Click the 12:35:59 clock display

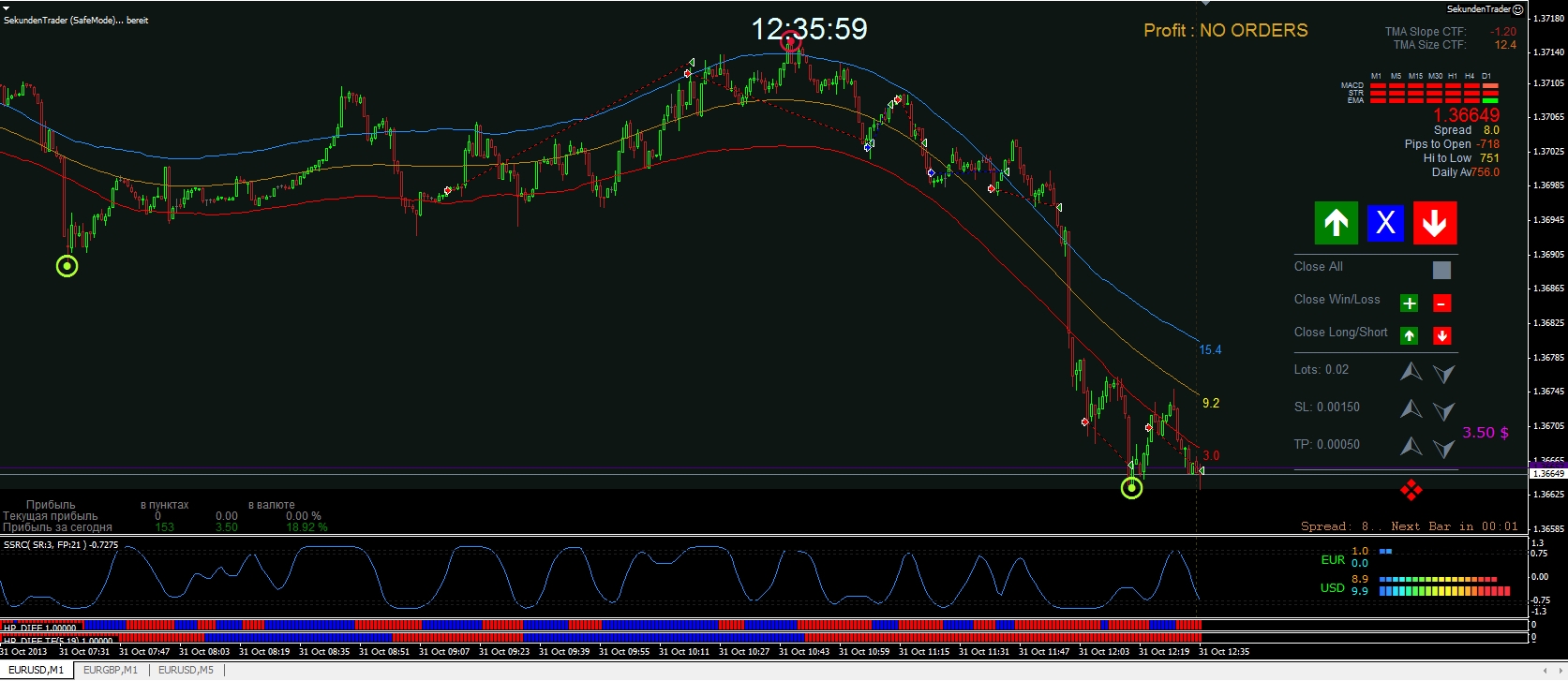[x=810, y=29]
